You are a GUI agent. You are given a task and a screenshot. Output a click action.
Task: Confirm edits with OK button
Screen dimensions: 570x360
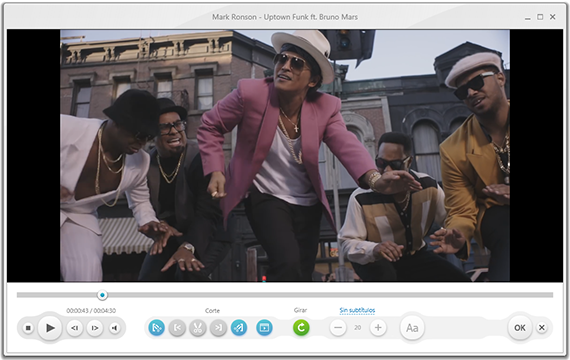click(519, 328)
